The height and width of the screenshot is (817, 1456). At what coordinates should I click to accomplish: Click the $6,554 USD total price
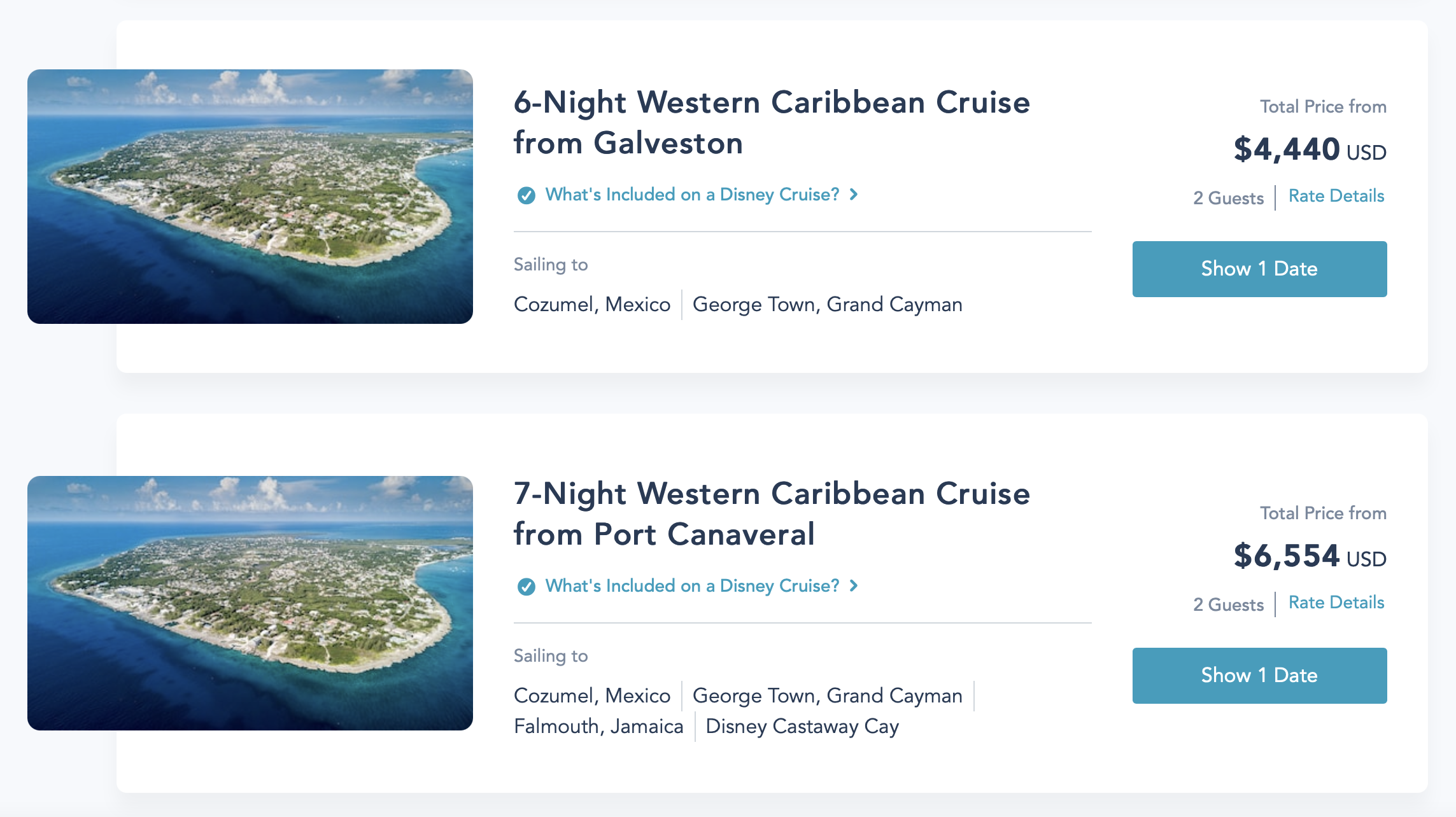pos(1309,556)
